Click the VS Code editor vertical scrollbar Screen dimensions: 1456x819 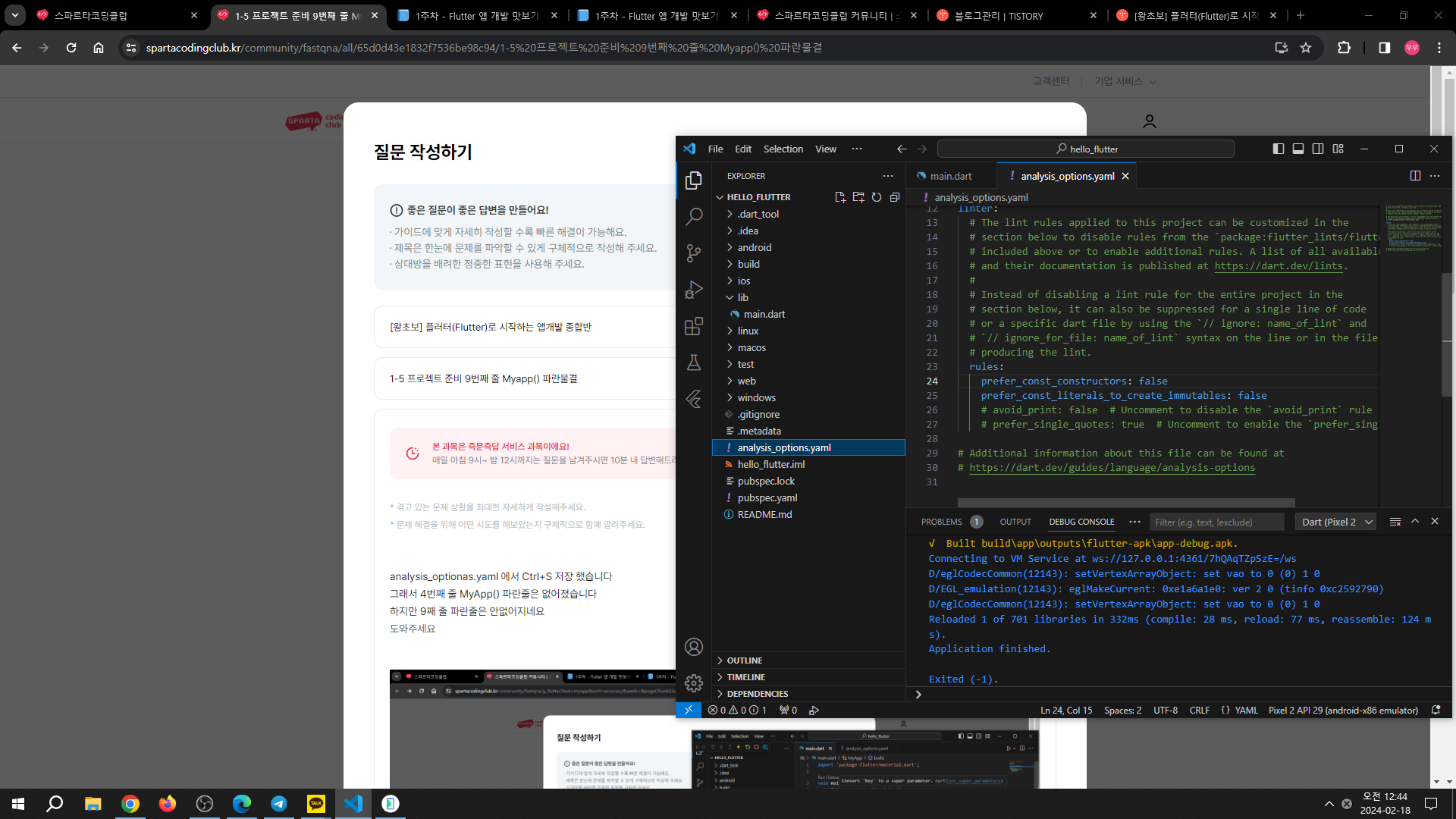1446,334
